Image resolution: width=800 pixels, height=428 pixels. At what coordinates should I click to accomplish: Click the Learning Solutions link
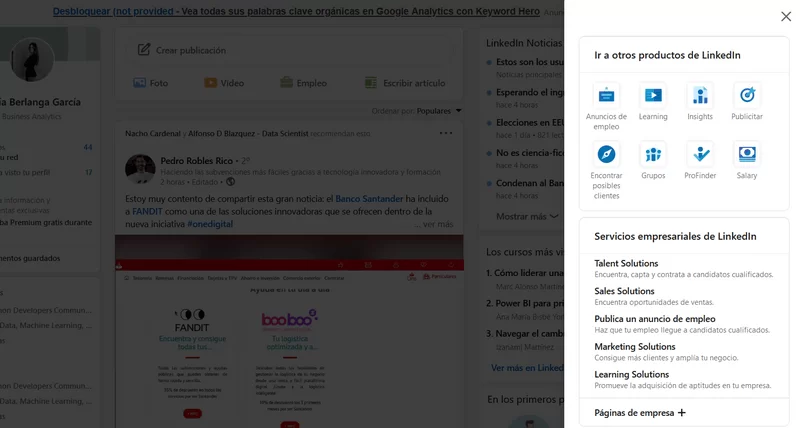point(632,374)
